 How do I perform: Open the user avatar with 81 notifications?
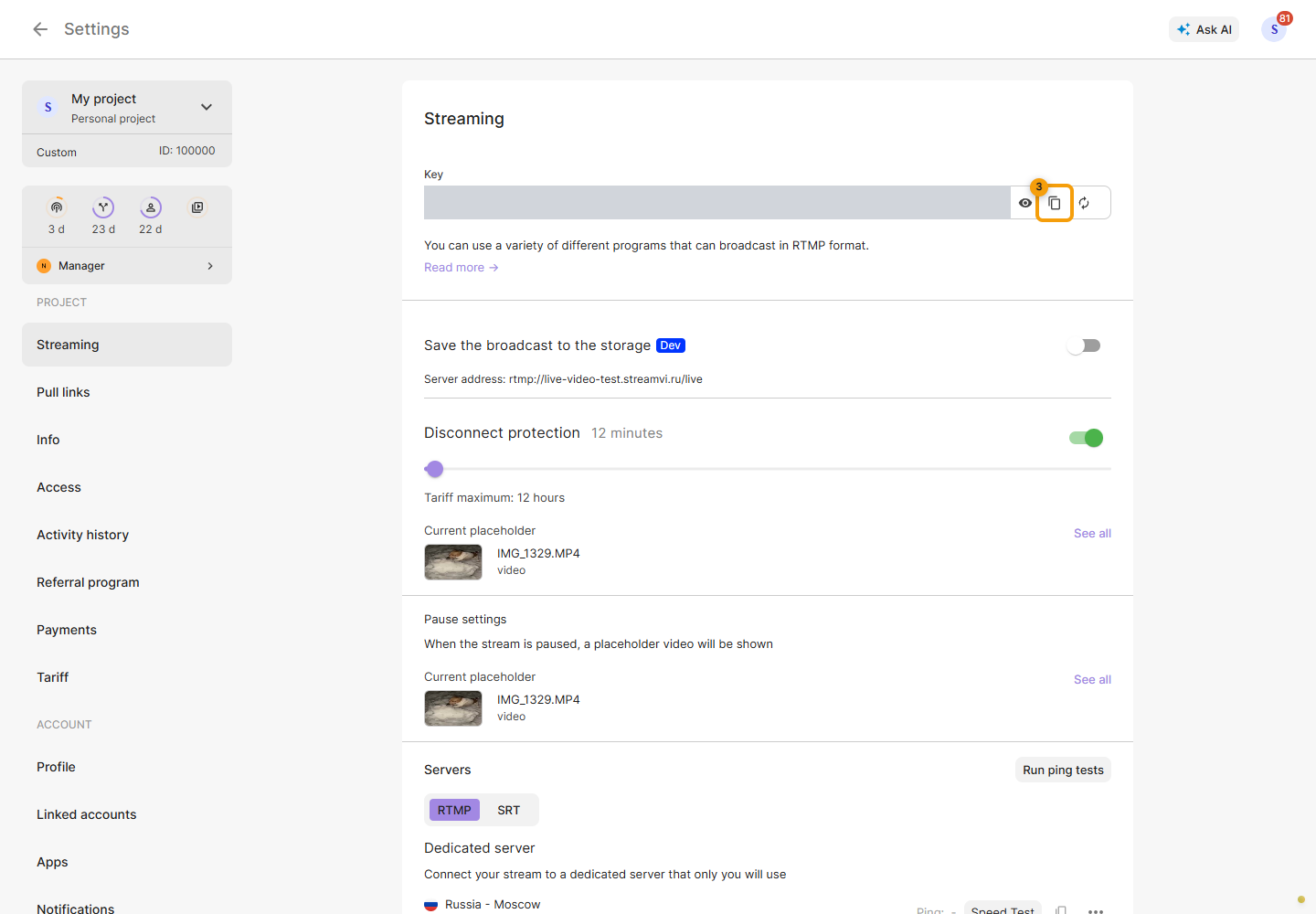click(1274, 29)
